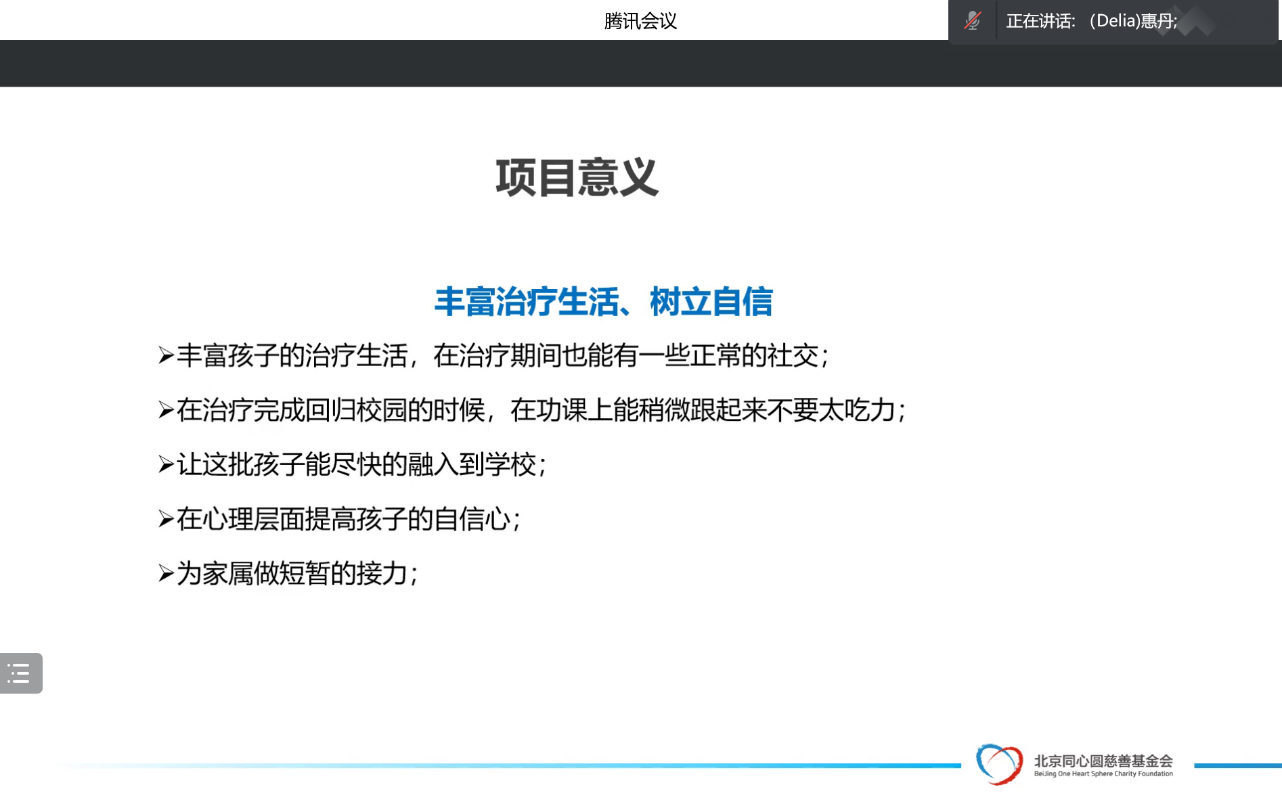Click the long blue footer line
The height and width of the screenshot is (808, 1282).
click(500, 766)
